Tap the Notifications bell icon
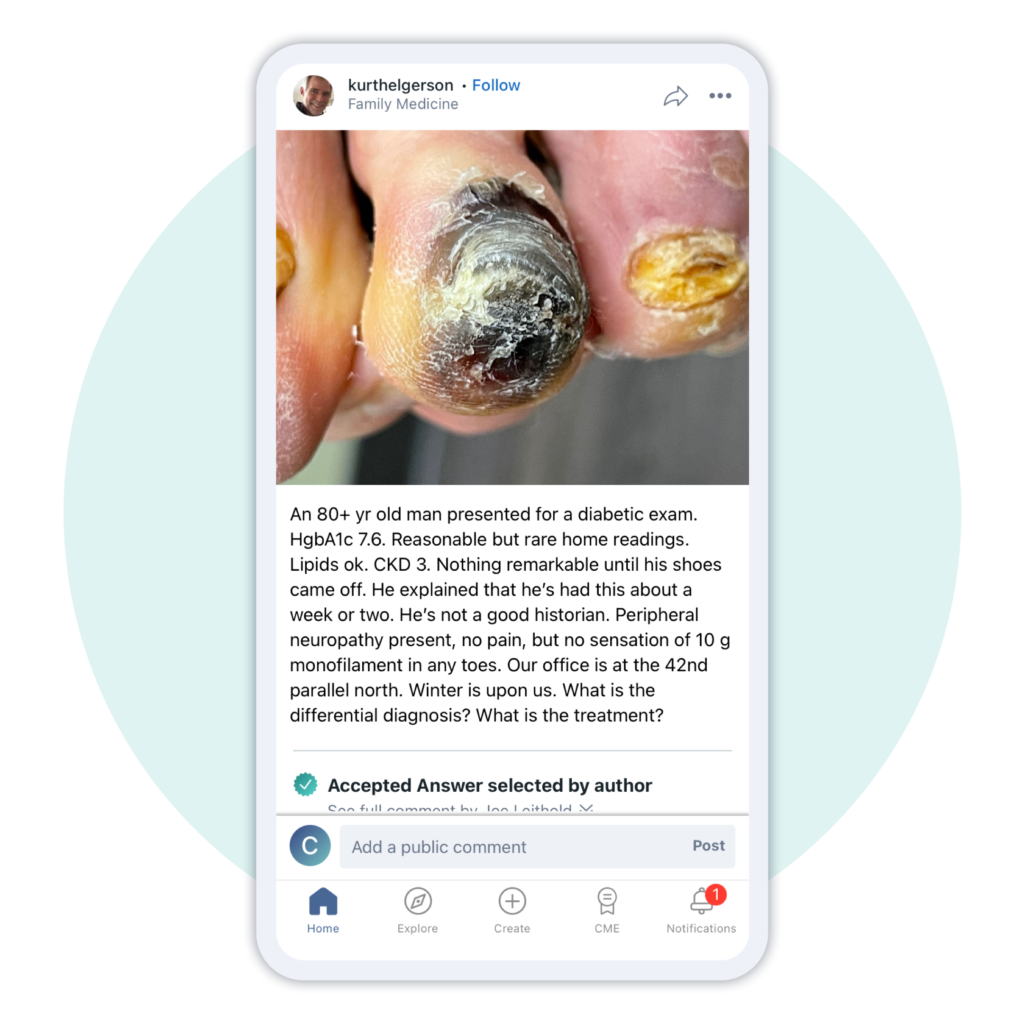The image size is (1024, 1024). 701,902
